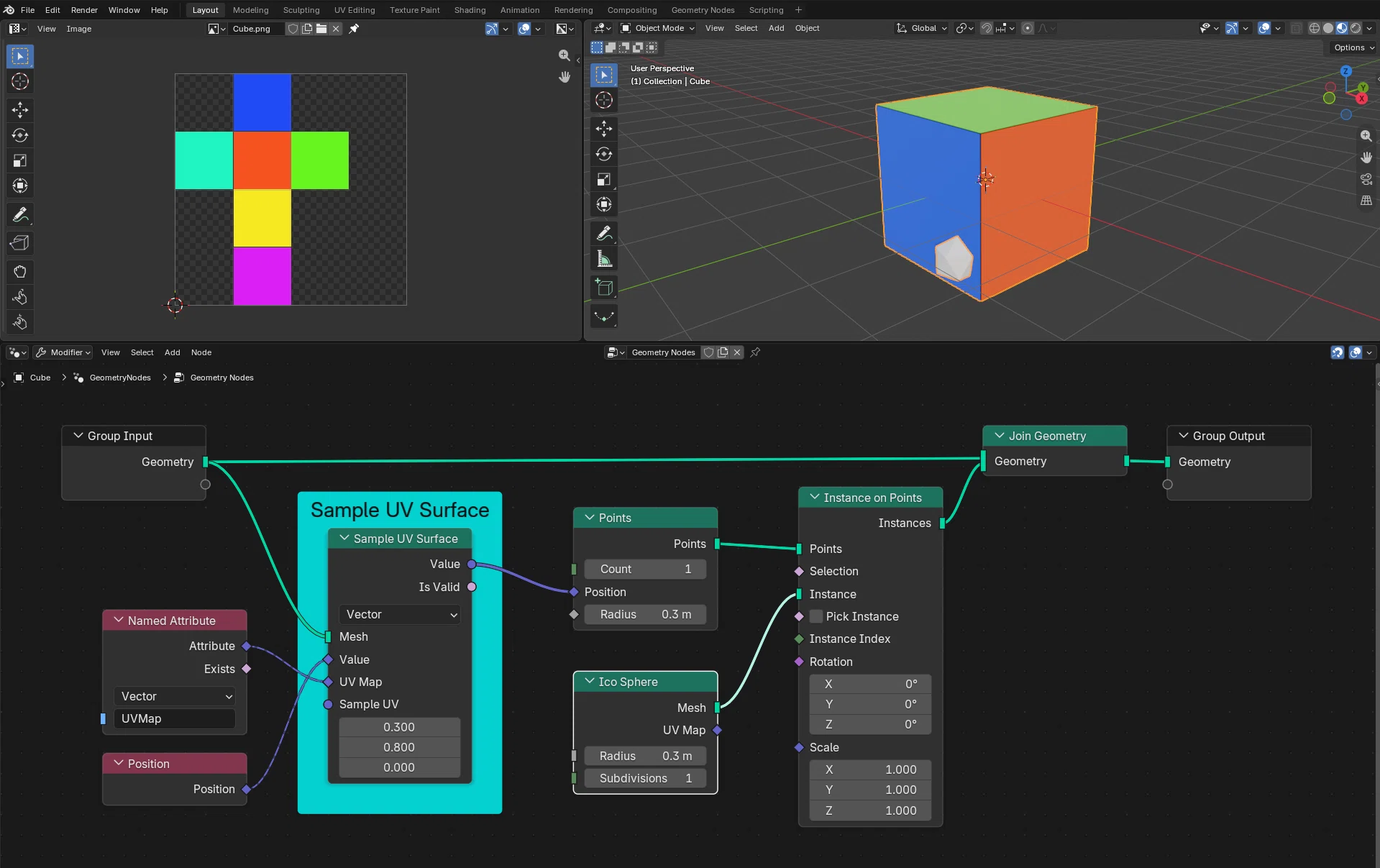
Task: Click the Count field in Points node
Action: [645, 569]
